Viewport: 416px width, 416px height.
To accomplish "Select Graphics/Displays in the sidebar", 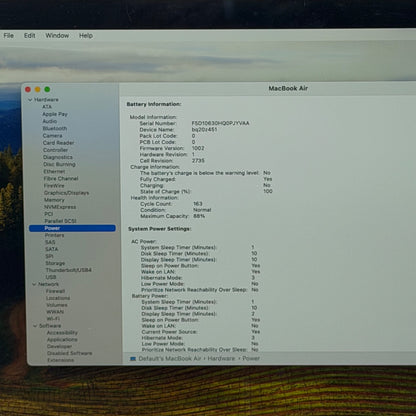I will point(66,193).
